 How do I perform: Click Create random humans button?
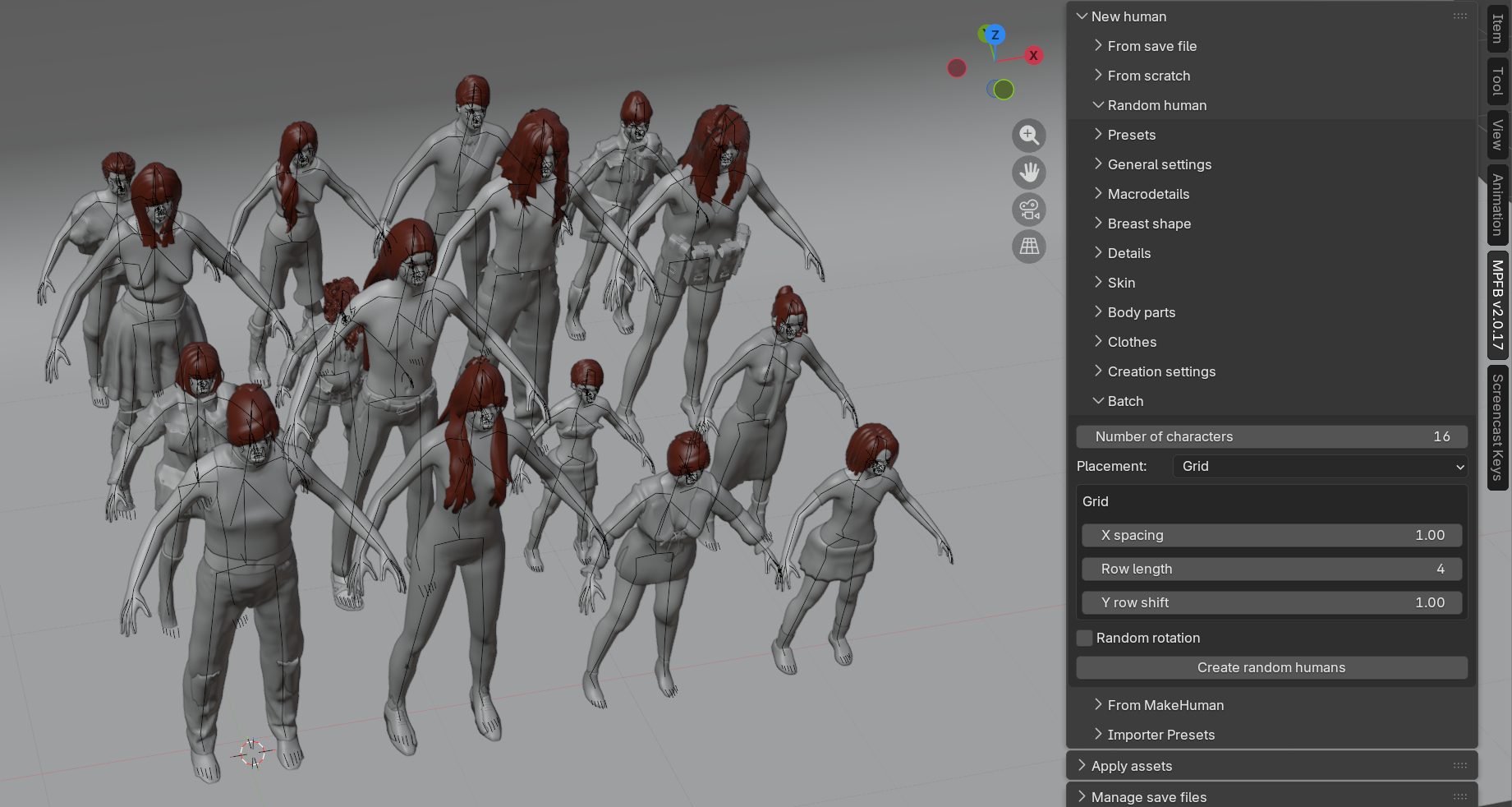[1271, 667]
